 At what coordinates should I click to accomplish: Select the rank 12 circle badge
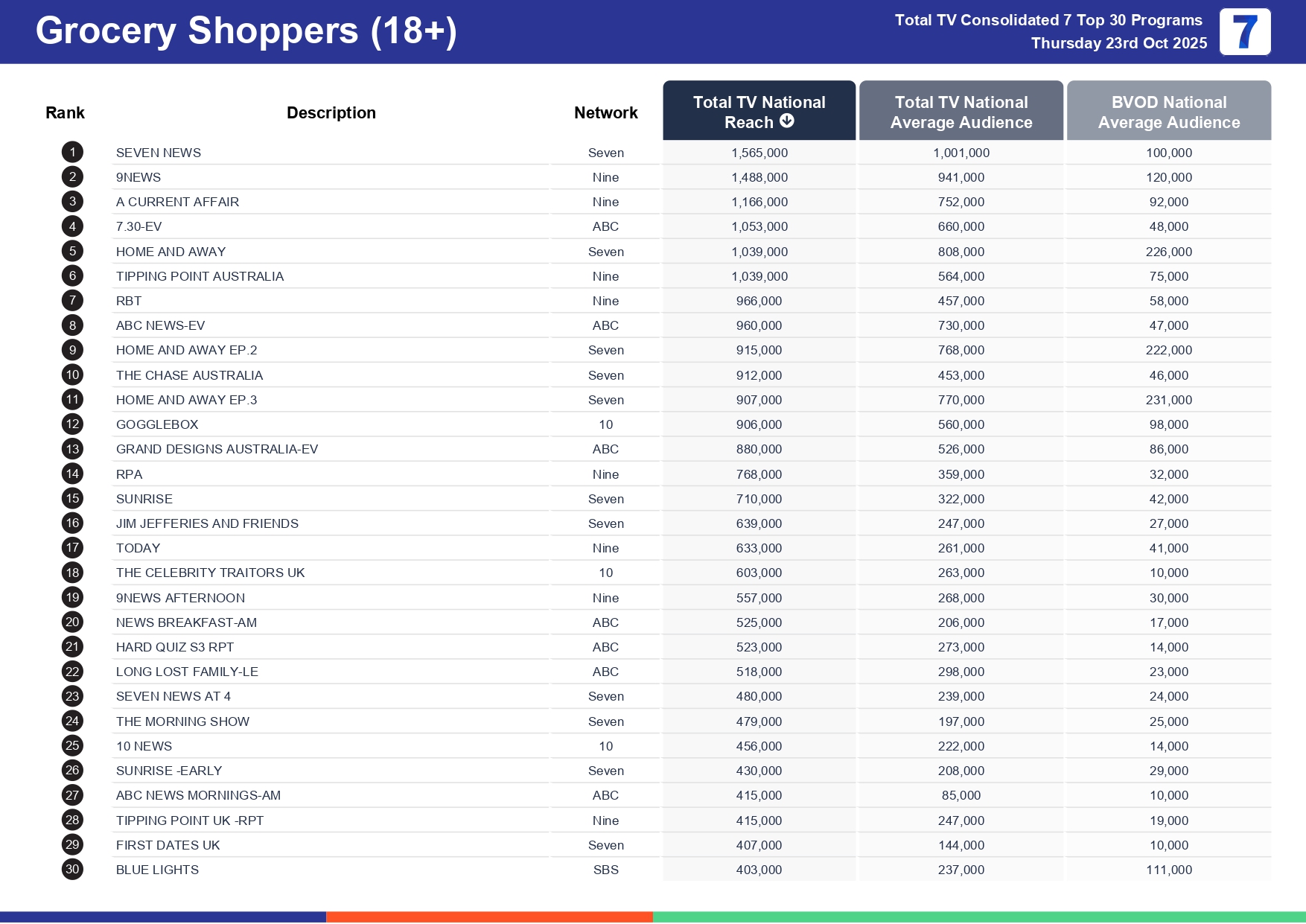tap(72, 424)
